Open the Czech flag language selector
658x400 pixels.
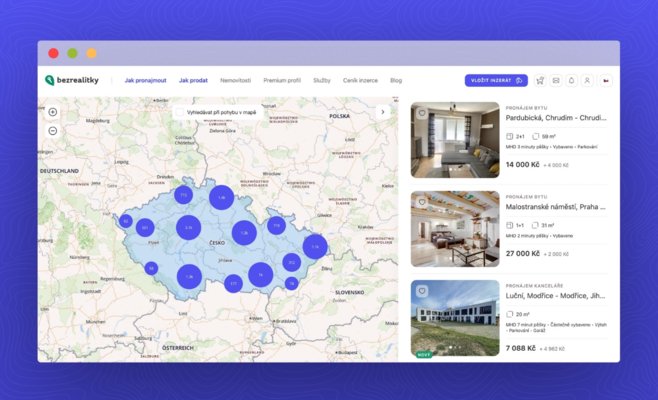pyautogui.click(x=606, y=80)
